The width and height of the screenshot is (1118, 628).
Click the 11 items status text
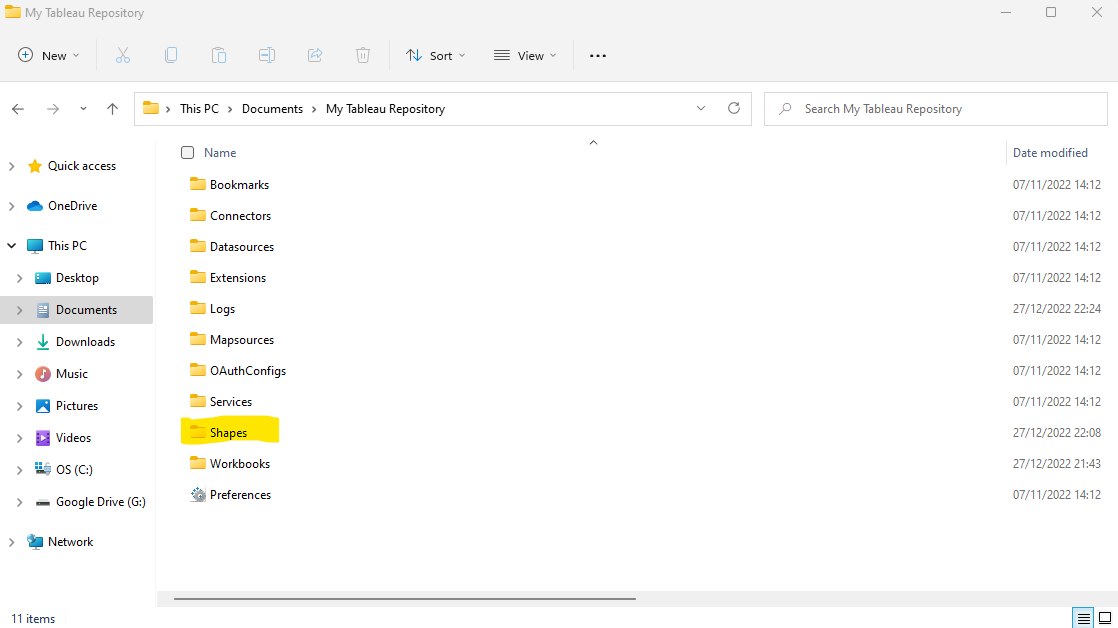(x=33, y=619)
